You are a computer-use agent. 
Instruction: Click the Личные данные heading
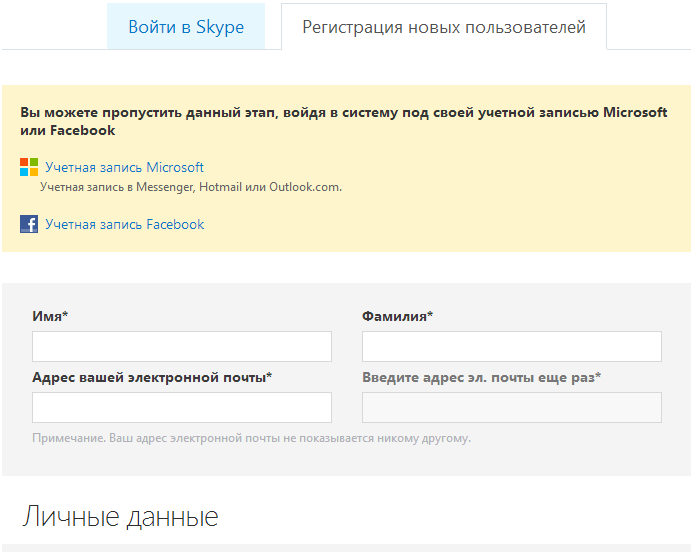[120, 516]
